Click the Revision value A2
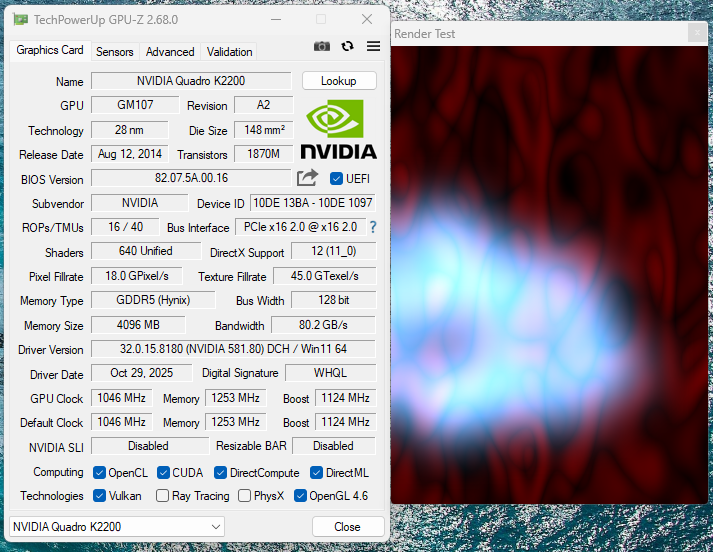The width and height of the screenshot is (713, 552). [x=263, y=105]
